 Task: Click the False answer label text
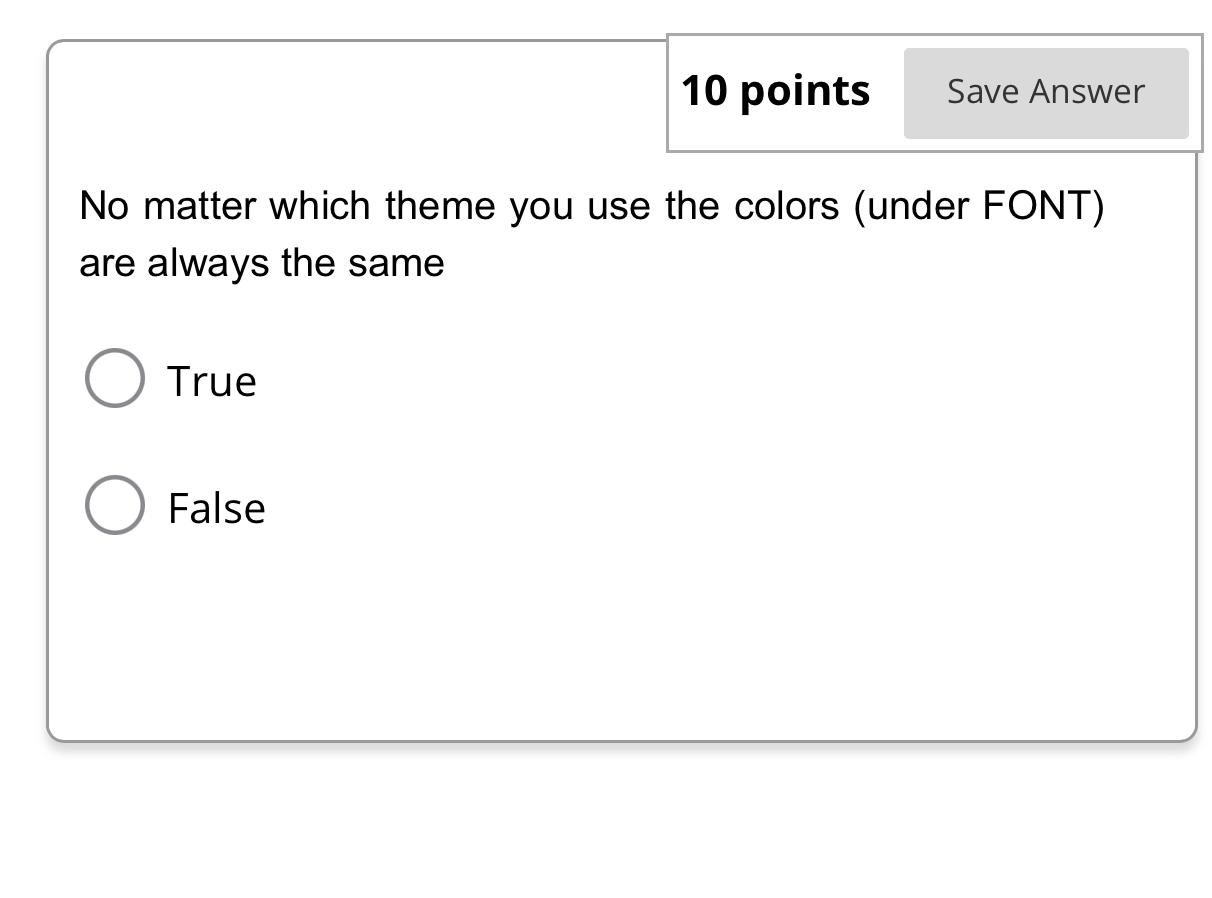point(216,507)
